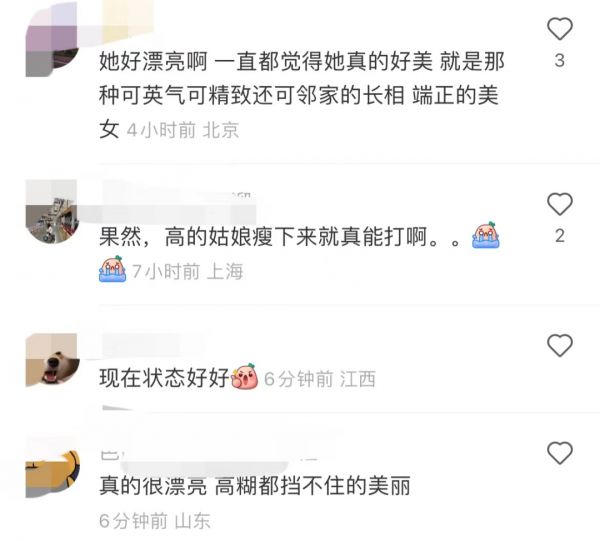Open comment starting 她好漂亮啊
600x541 pixels.
coord(302,95)
